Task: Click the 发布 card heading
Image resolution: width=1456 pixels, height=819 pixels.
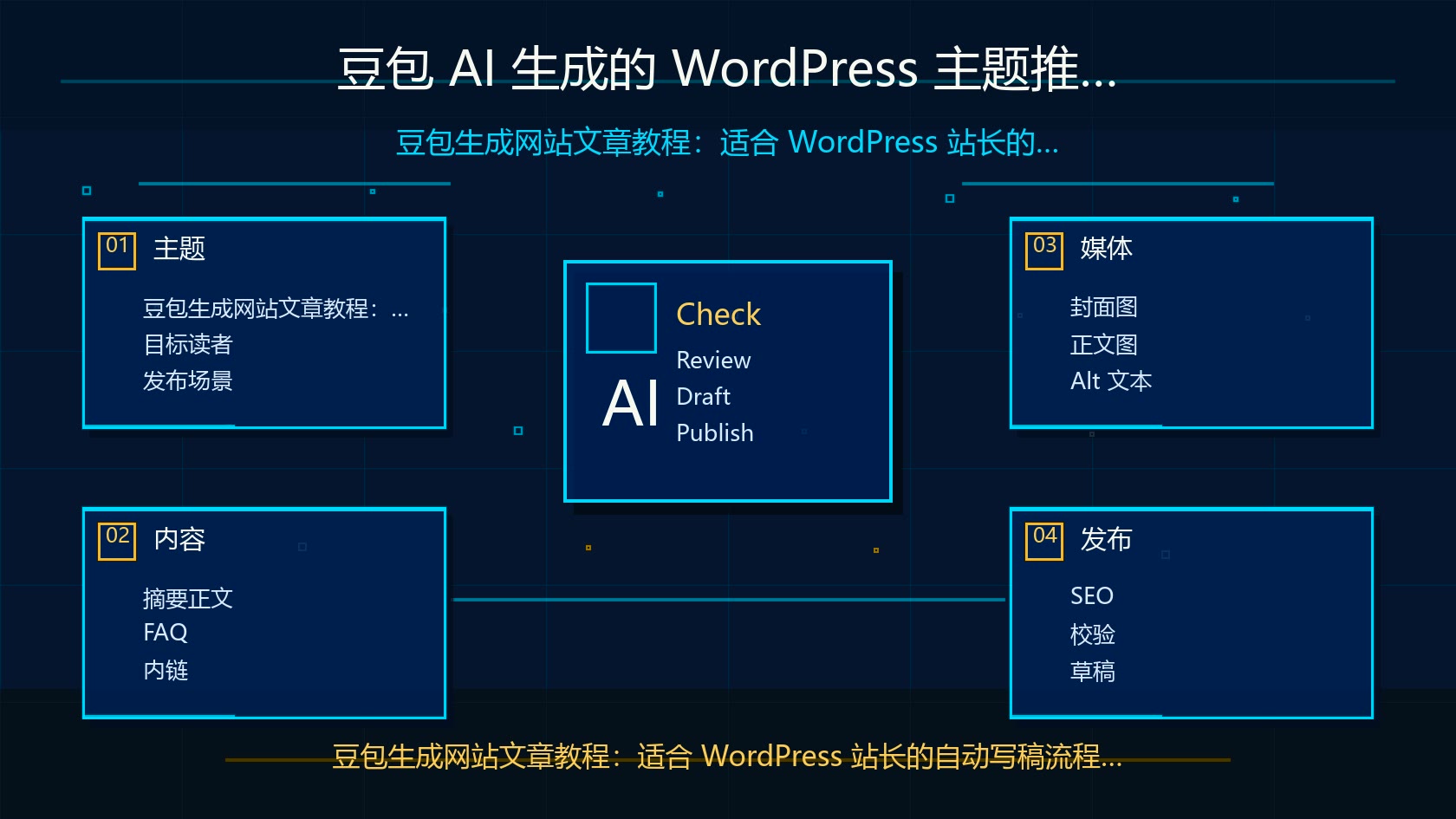Action: click(x=1106, y=539)
